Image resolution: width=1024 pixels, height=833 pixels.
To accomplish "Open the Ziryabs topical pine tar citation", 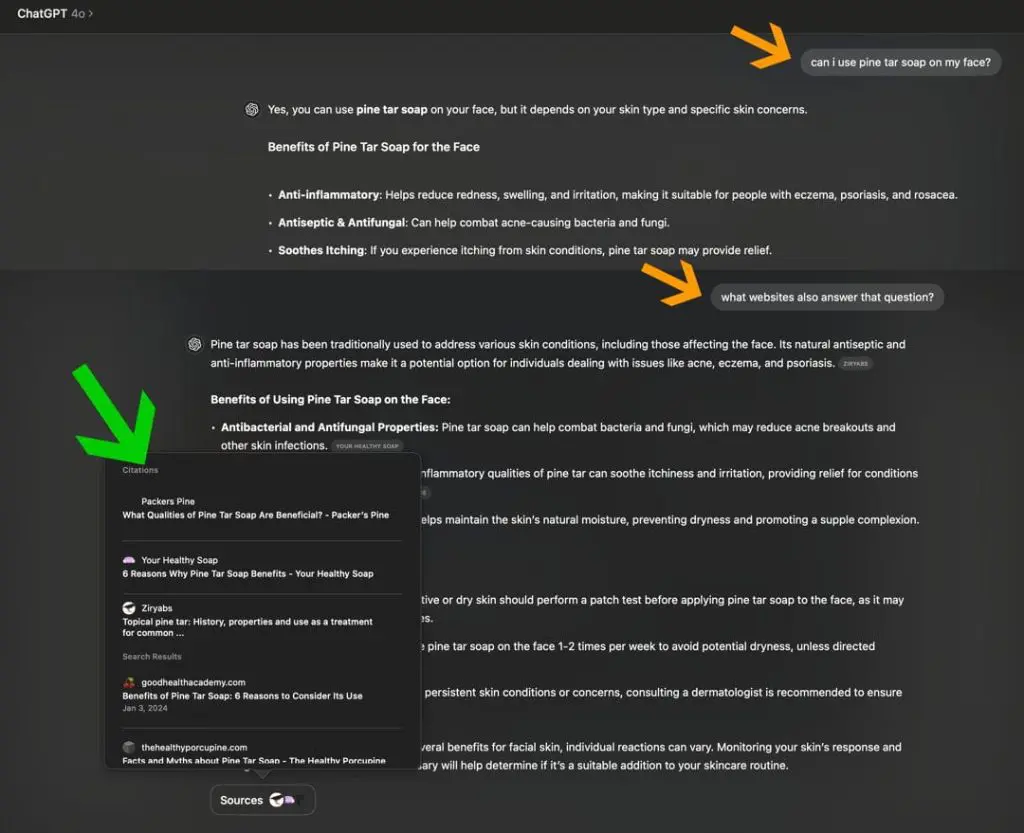I will [x=248, y=620].
